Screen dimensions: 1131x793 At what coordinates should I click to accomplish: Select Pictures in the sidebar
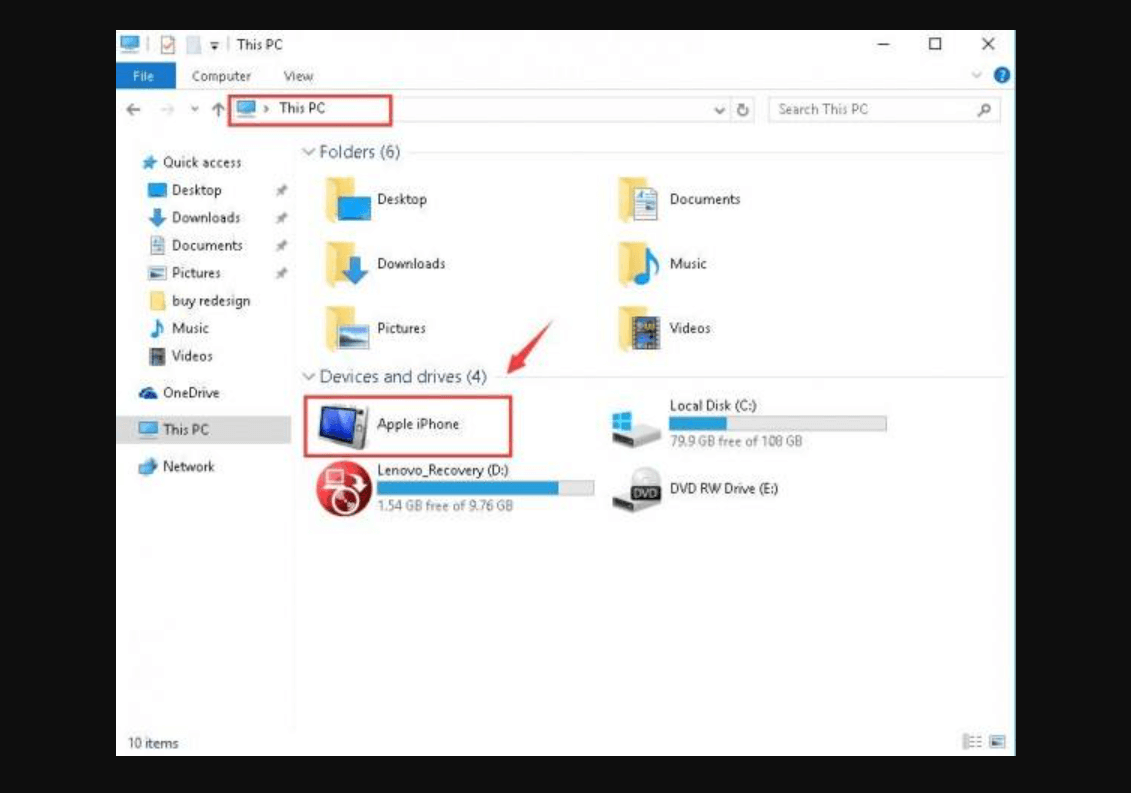[x=184, y=273]
